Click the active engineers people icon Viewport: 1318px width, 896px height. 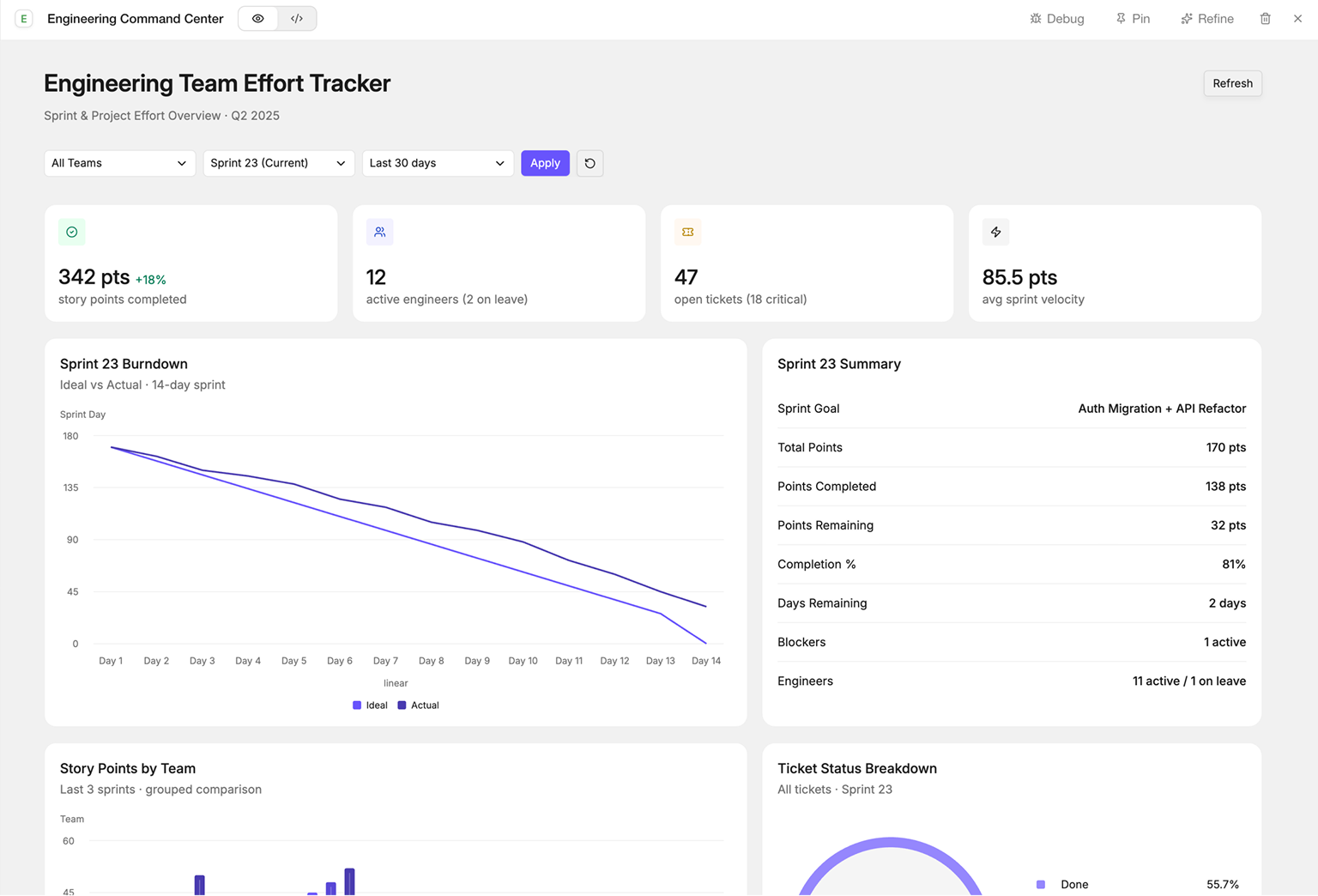point(380,232)
